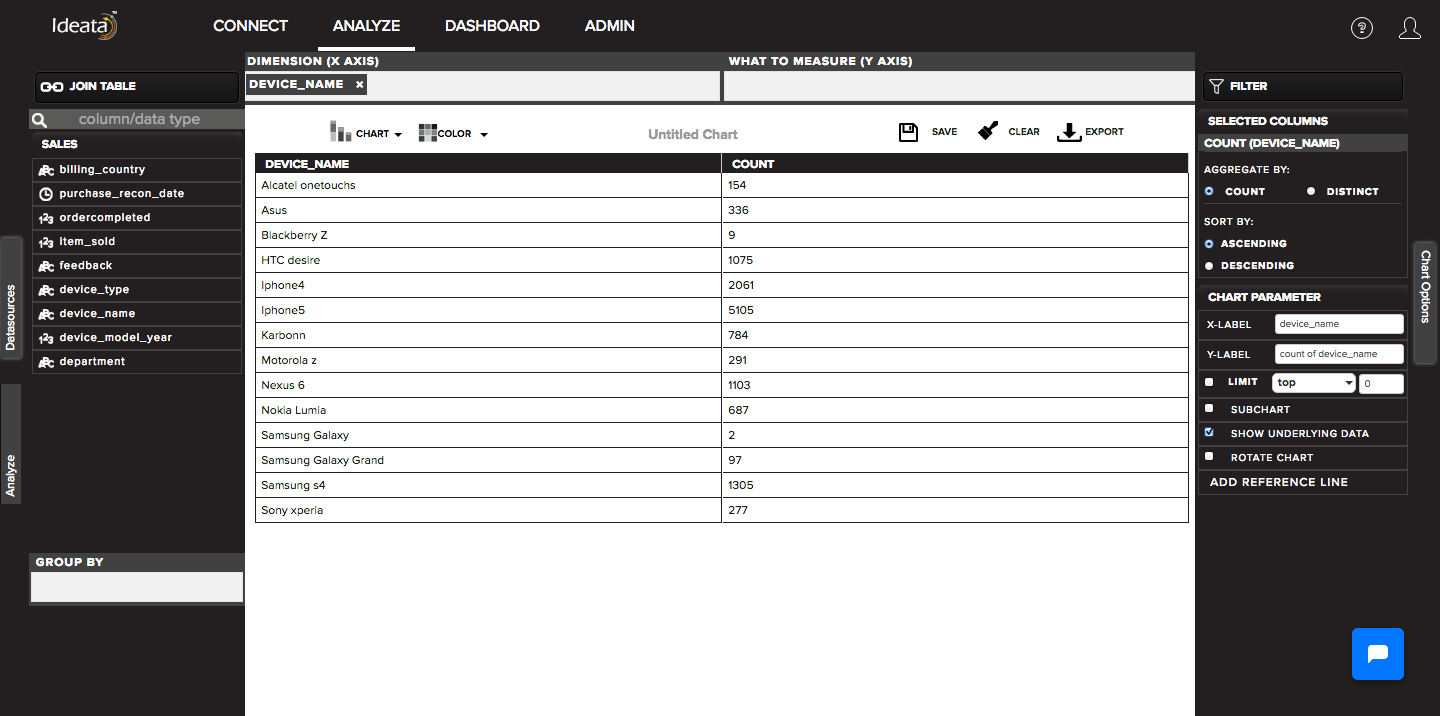Click the filter funnel icon
This screenshot has width=1440, height=716.
[1216, 87]
